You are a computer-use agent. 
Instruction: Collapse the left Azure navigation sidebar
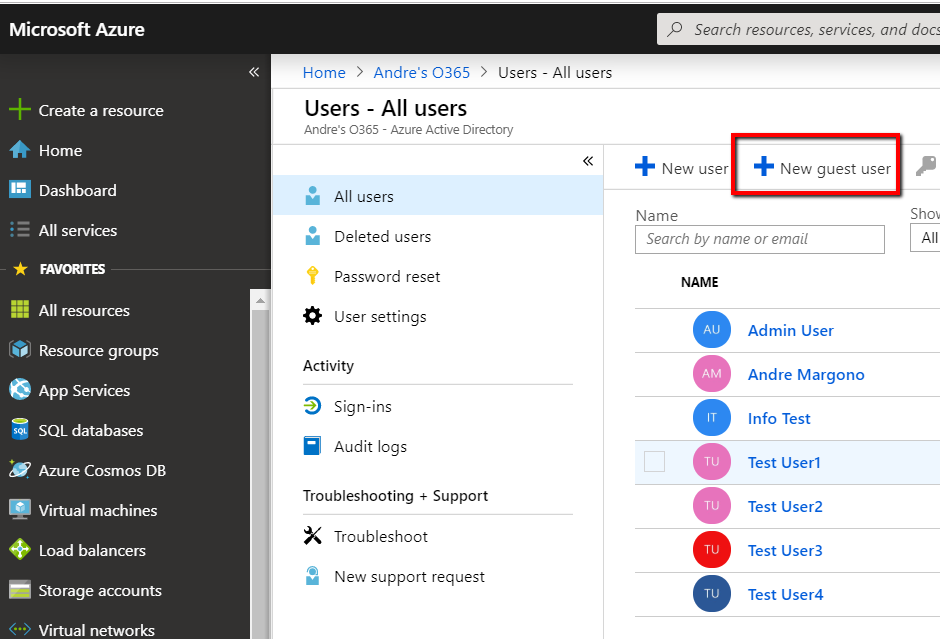point(254,72)
